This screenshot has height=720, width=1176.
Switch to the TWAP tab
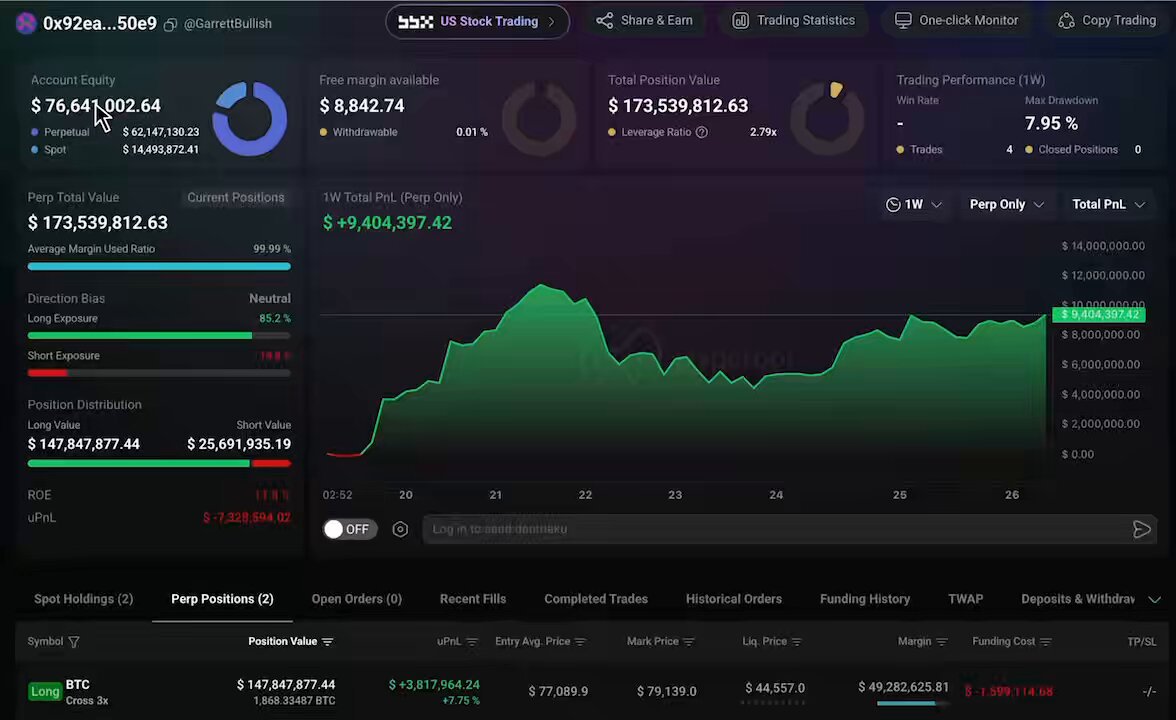(965, 599)
